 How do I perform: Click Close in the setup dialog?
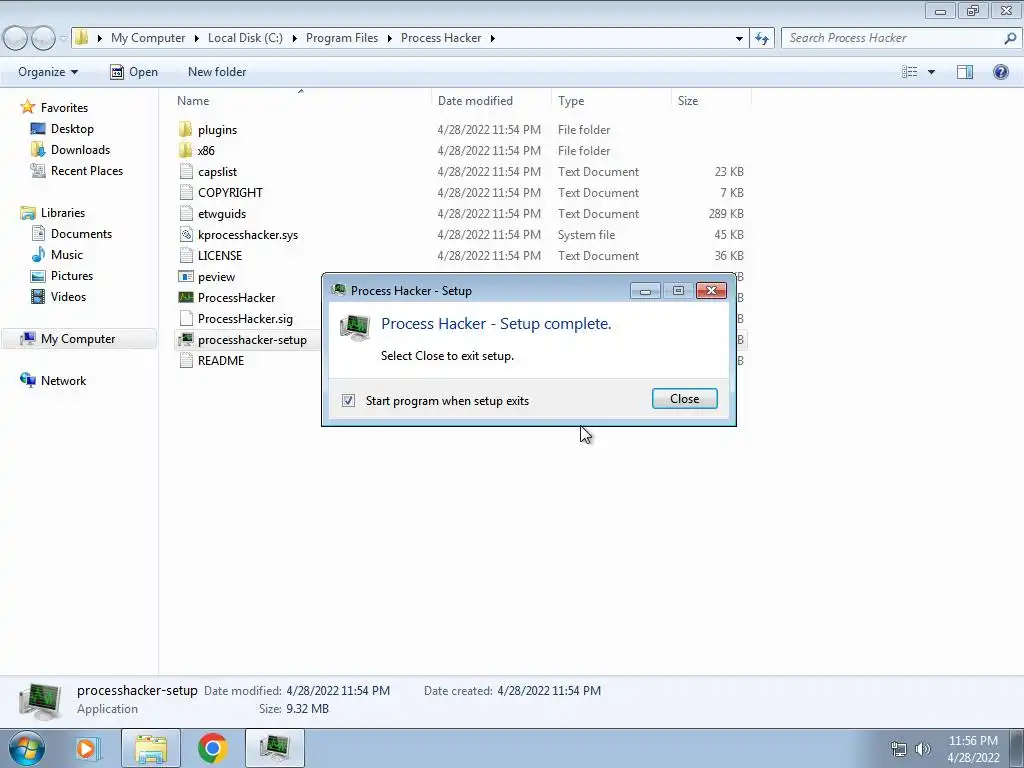click(x=684, y=398)
